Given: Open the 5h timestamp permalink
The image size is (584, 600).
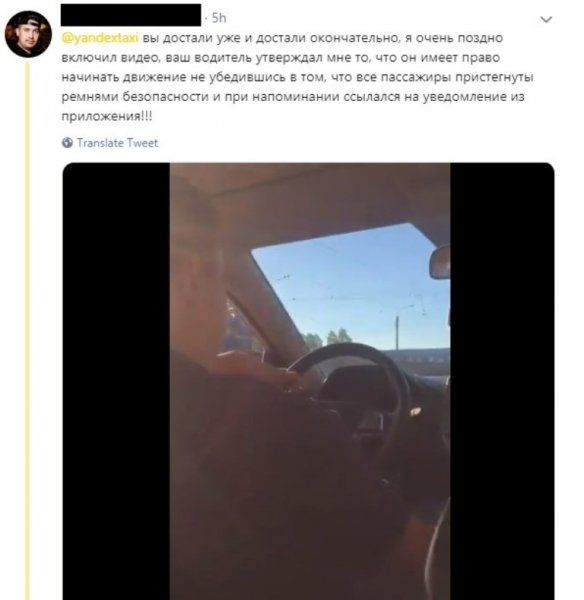Looking at the screenshot, I should [219, 18].
